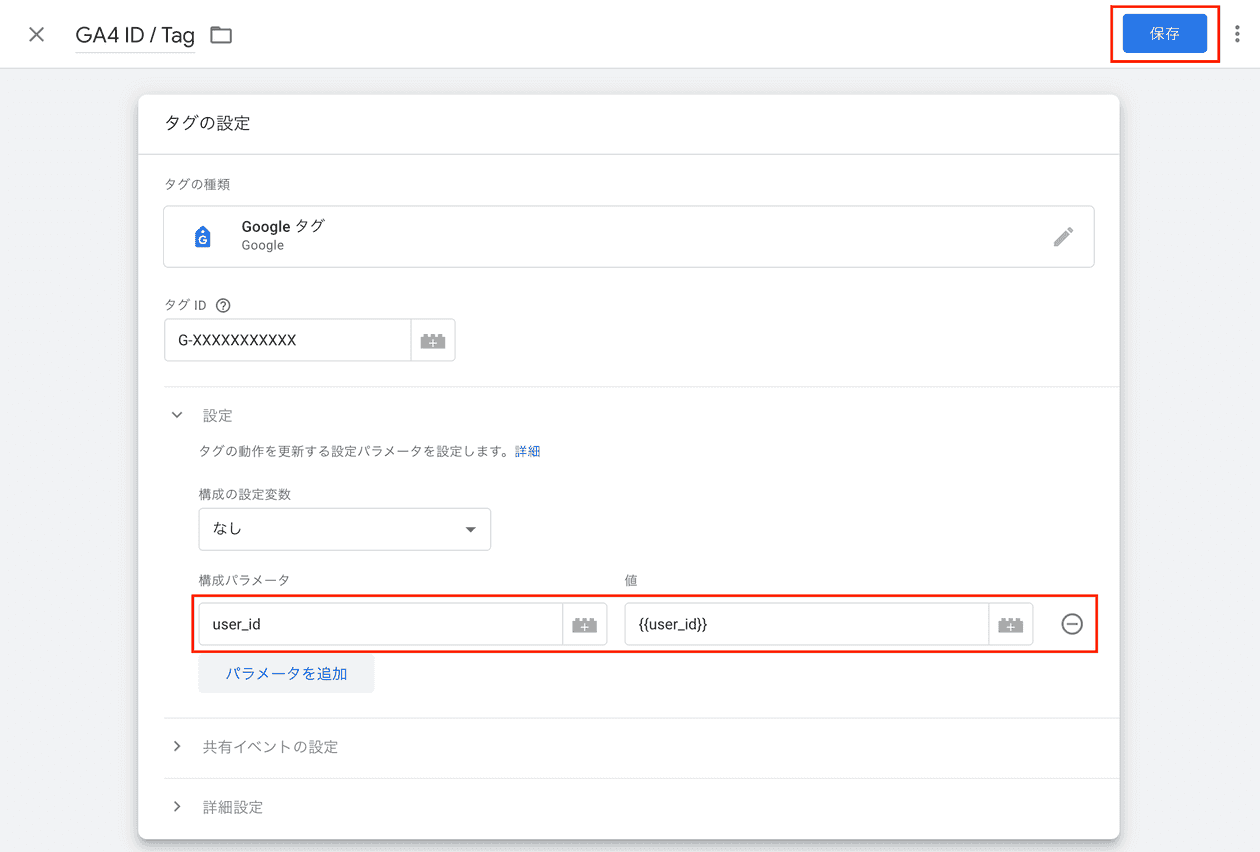
Task: Collapse the 設定 section
Action: coord(177,414)
